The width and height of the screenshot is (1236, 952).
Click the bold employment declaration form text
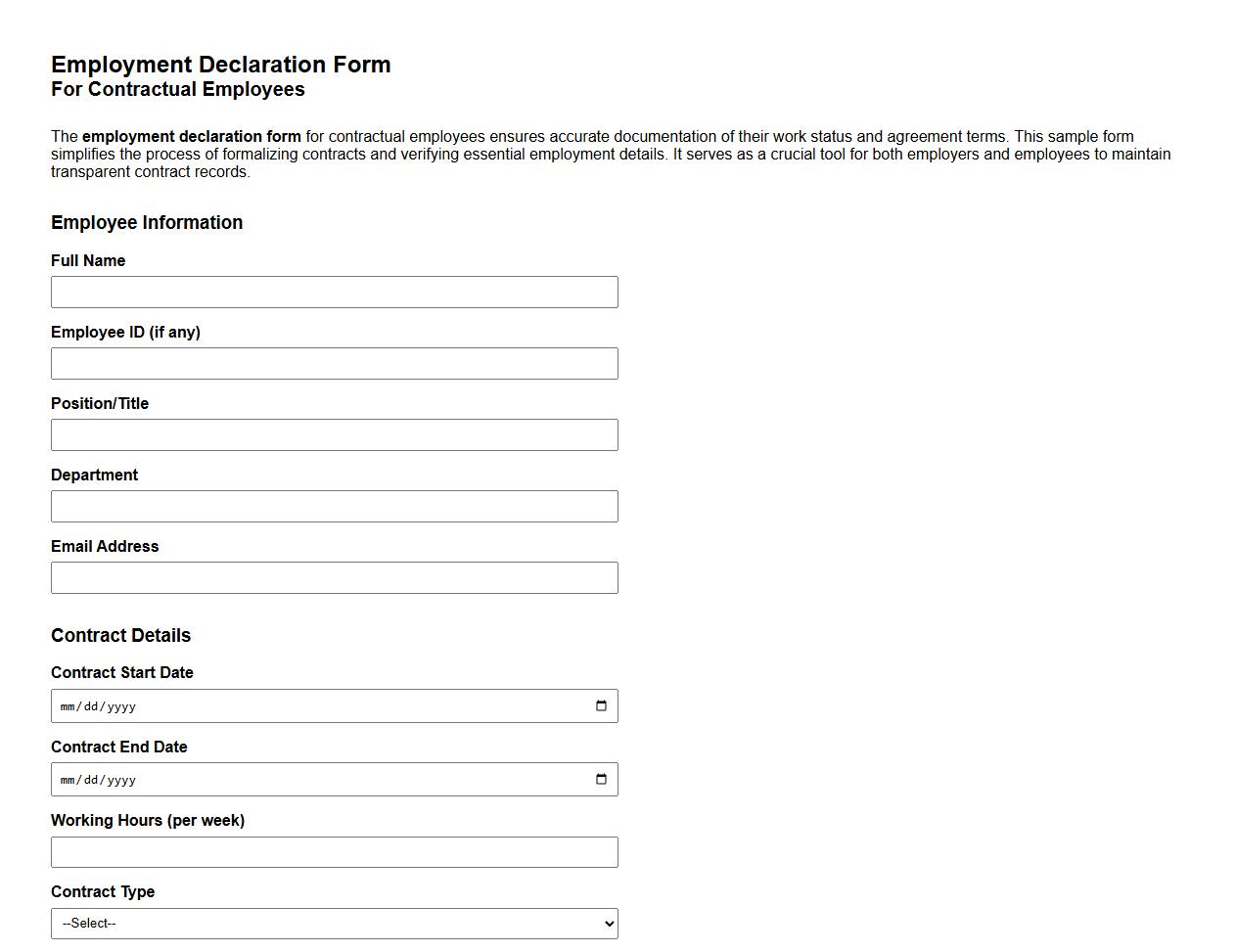click(192, 136)
